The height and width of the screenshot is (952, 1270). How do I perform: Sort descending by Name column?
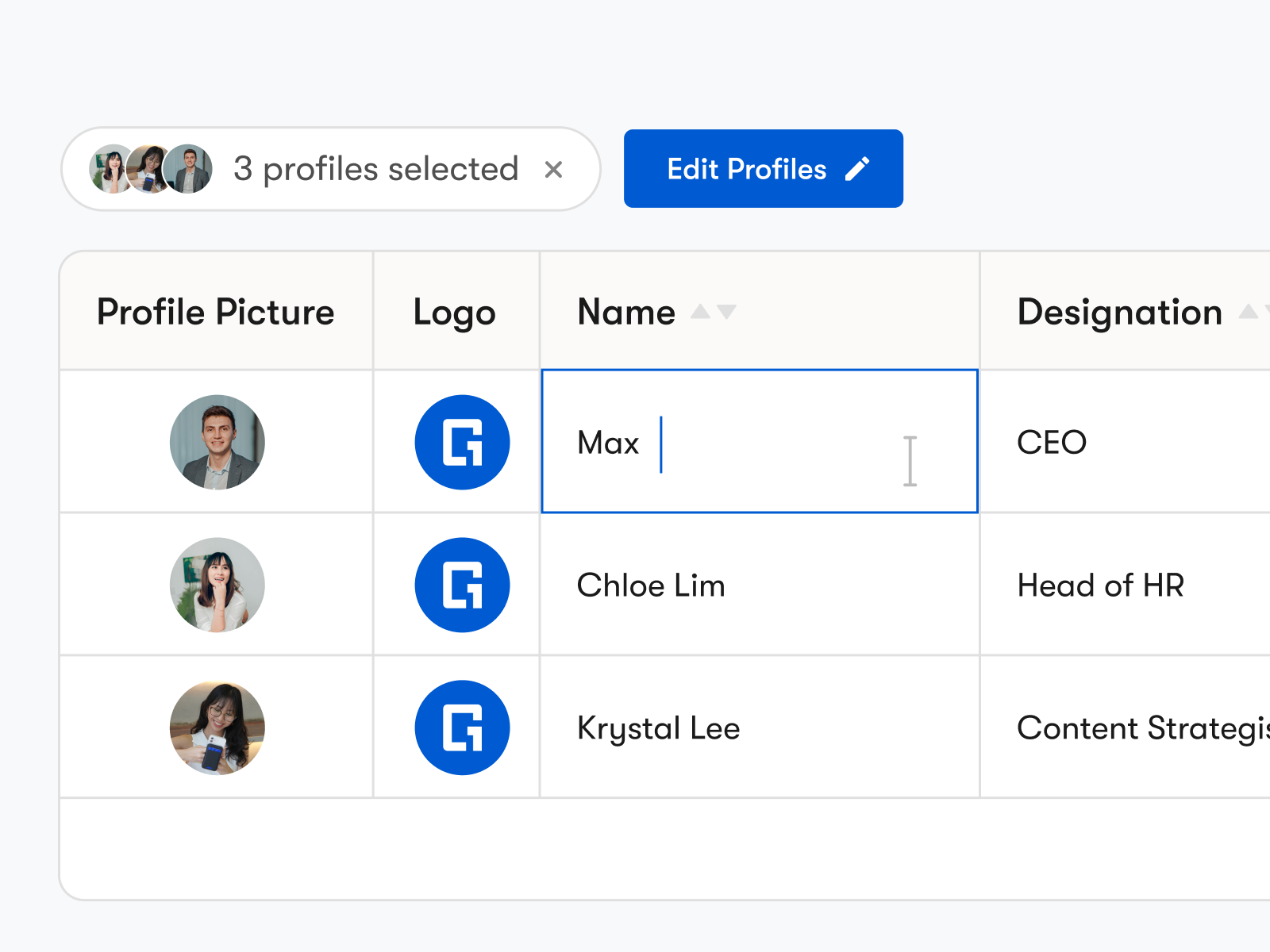click(x=726, y=312)
